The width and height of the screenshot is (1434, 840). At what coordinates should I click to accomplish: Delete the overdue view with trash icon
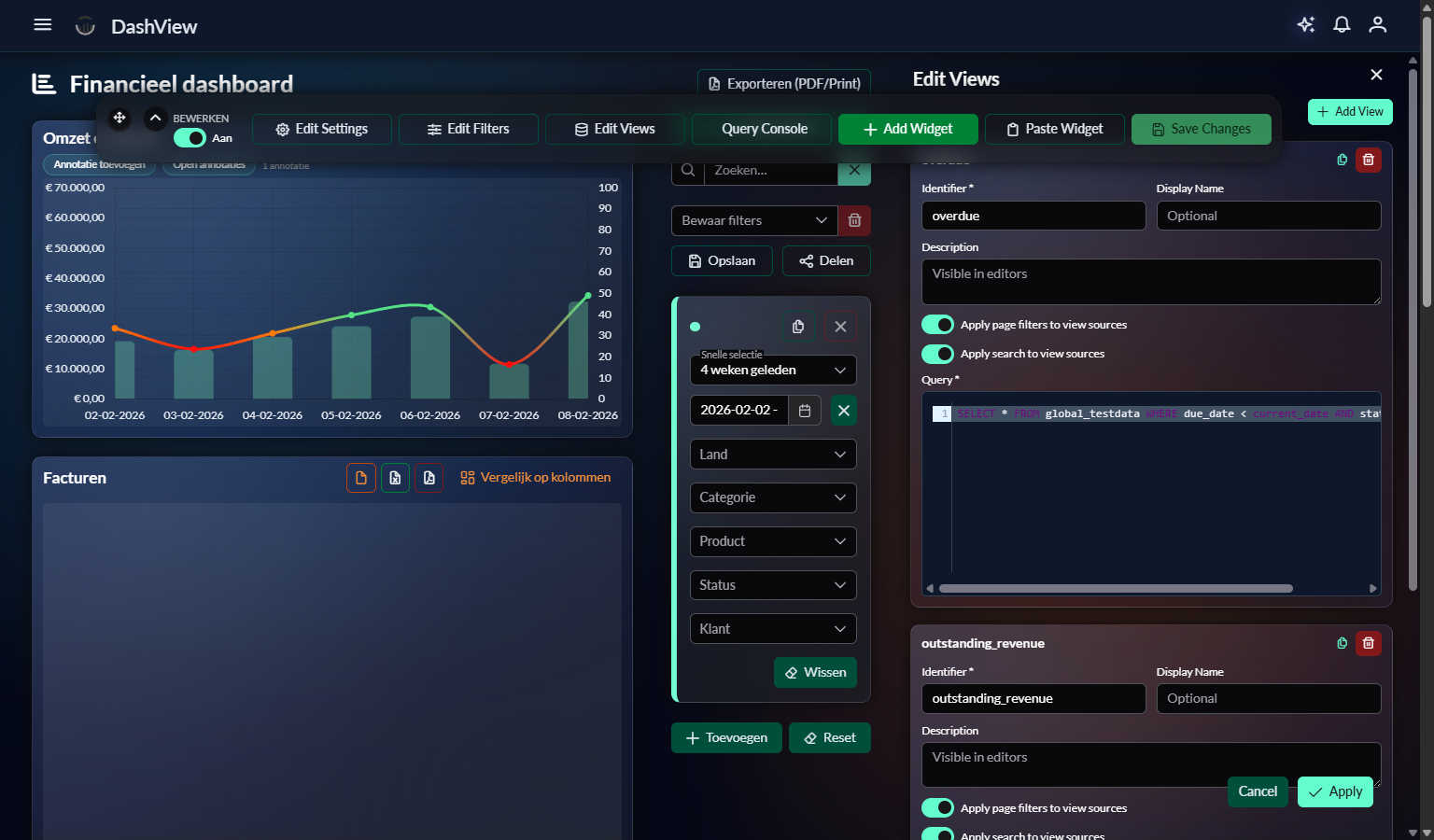[x=1369, y=160]
